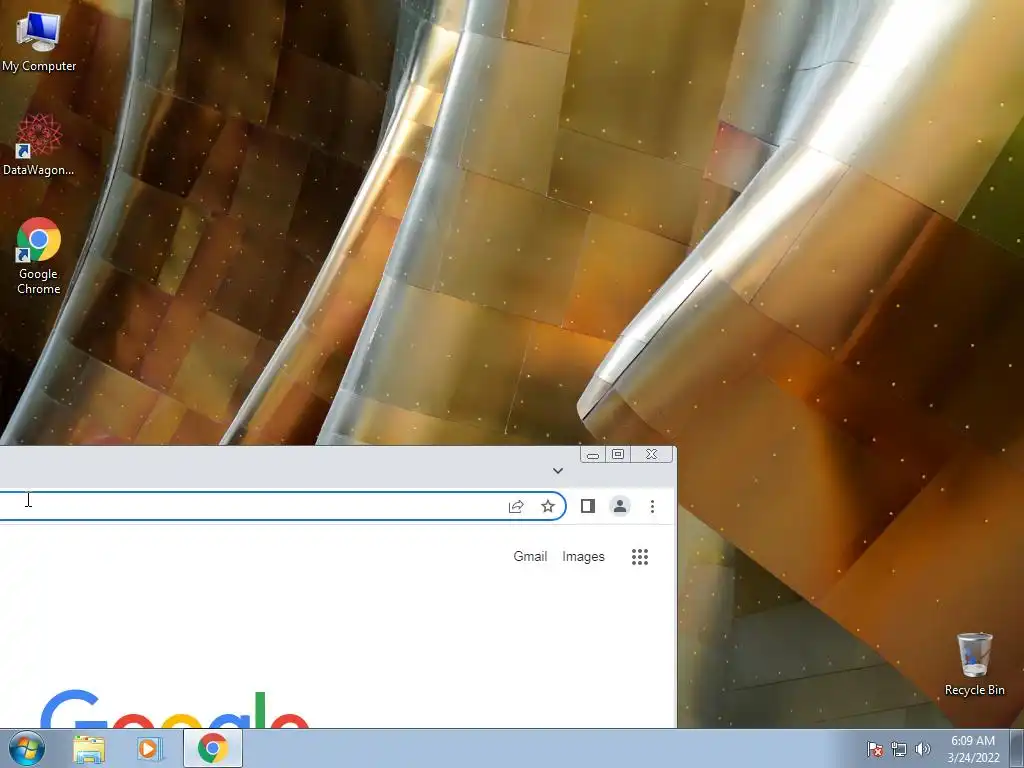Bookmark this tab with the star icon
The width and height of the screenshot is (1024, 768).
tap(548, 506)
